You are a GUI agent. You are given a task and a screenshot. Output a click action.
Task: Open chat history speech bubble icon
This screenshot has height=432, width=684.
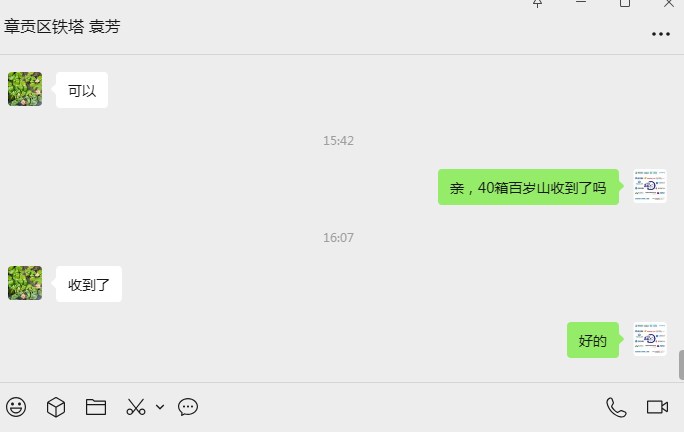pos(188,407)
